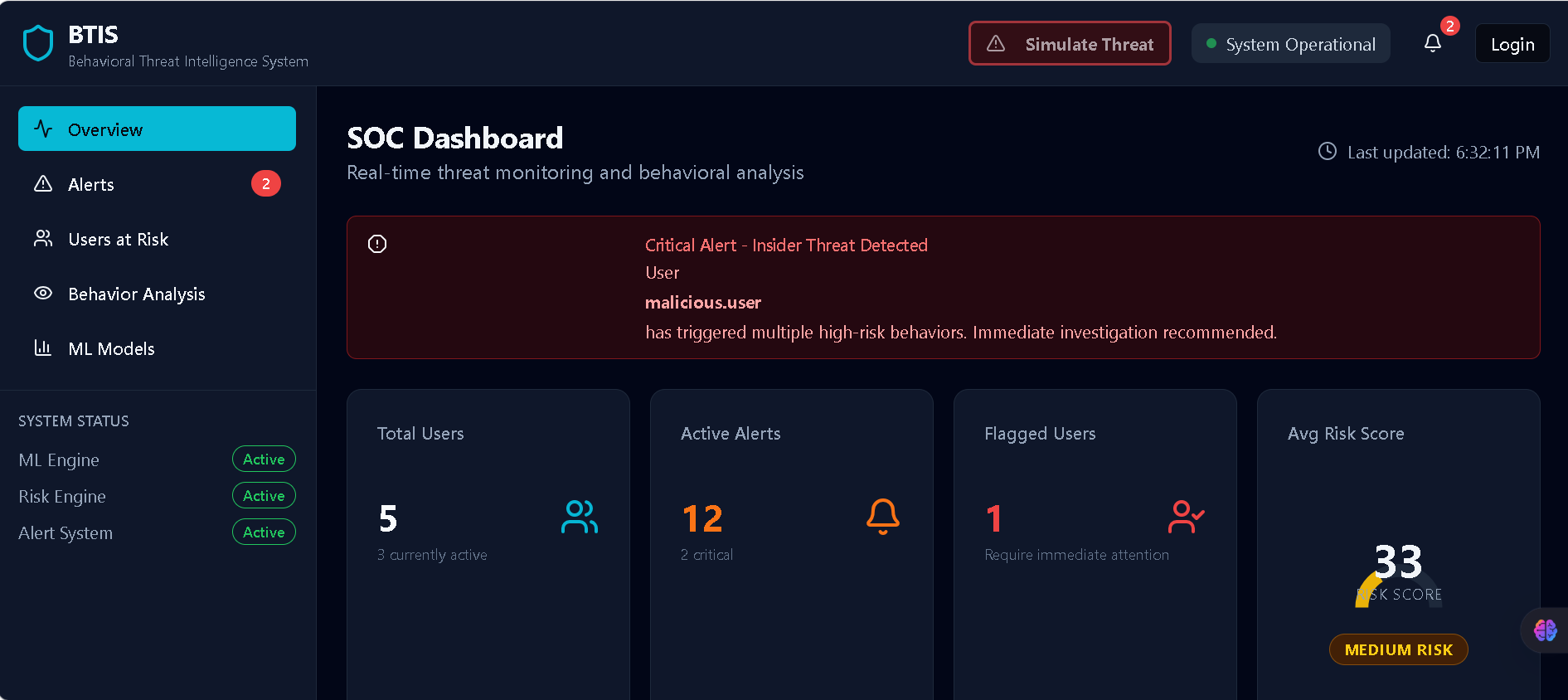Image resolution: width=1568 pixels, height=700 pixels.
Task: Click the critical alert warning circle icon
Action: click(x=377, y=244)
